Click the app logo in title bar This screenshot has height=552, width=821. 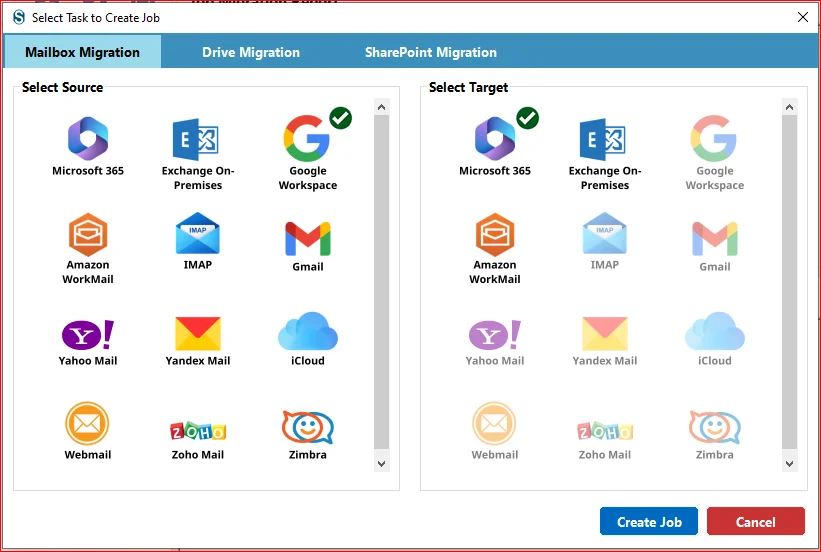[x=19, y=17]
